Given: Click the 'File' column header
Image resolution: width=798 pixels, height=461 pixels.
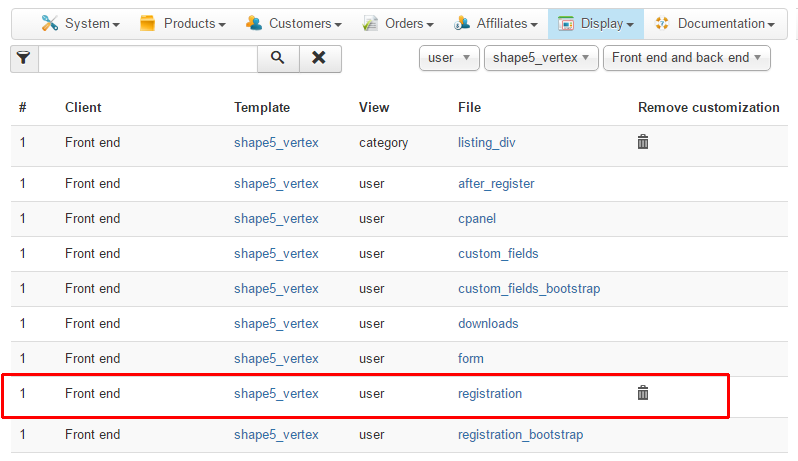Looking at the screenshot, I should coord(469,107).
